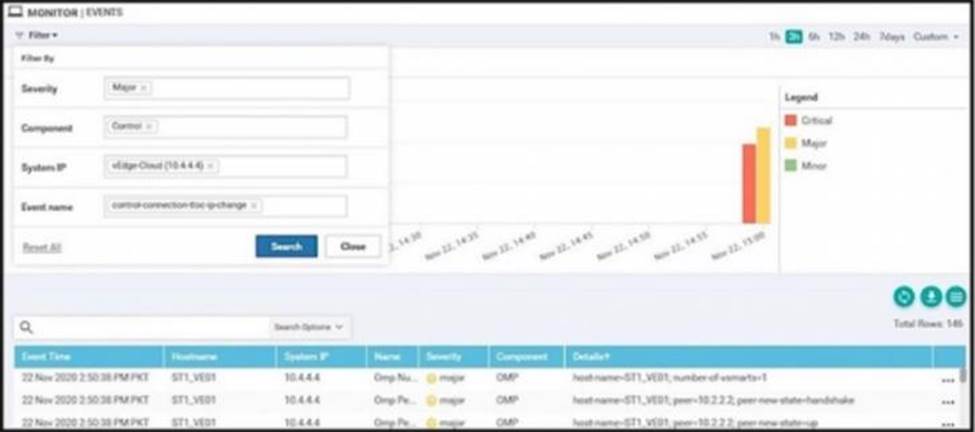Screen dimensions: 975x432
Task: Open the Custom time range dropdown
Action: [x=936, y=37]
